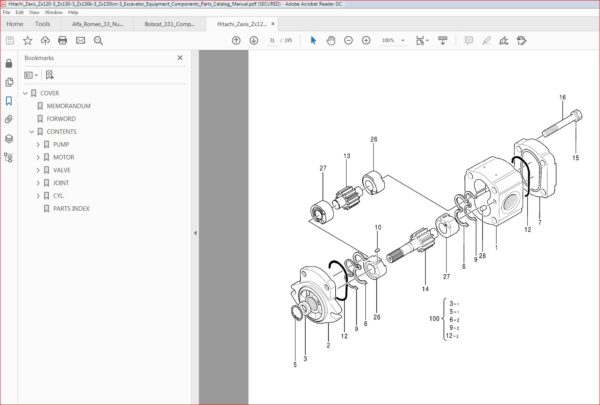Select the PUMP bookmark label
This screenshot has height=405, width=600.
61,145
